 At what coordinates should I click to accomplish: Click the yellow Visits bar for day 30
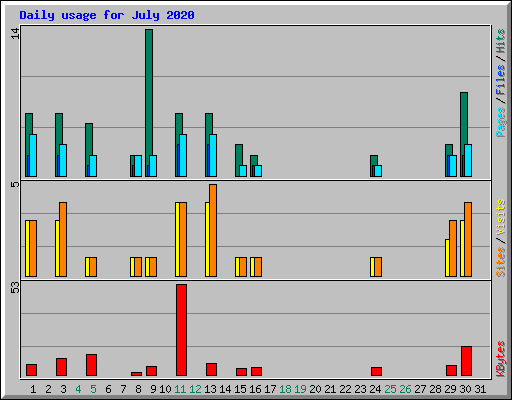(x=462, y=248)
